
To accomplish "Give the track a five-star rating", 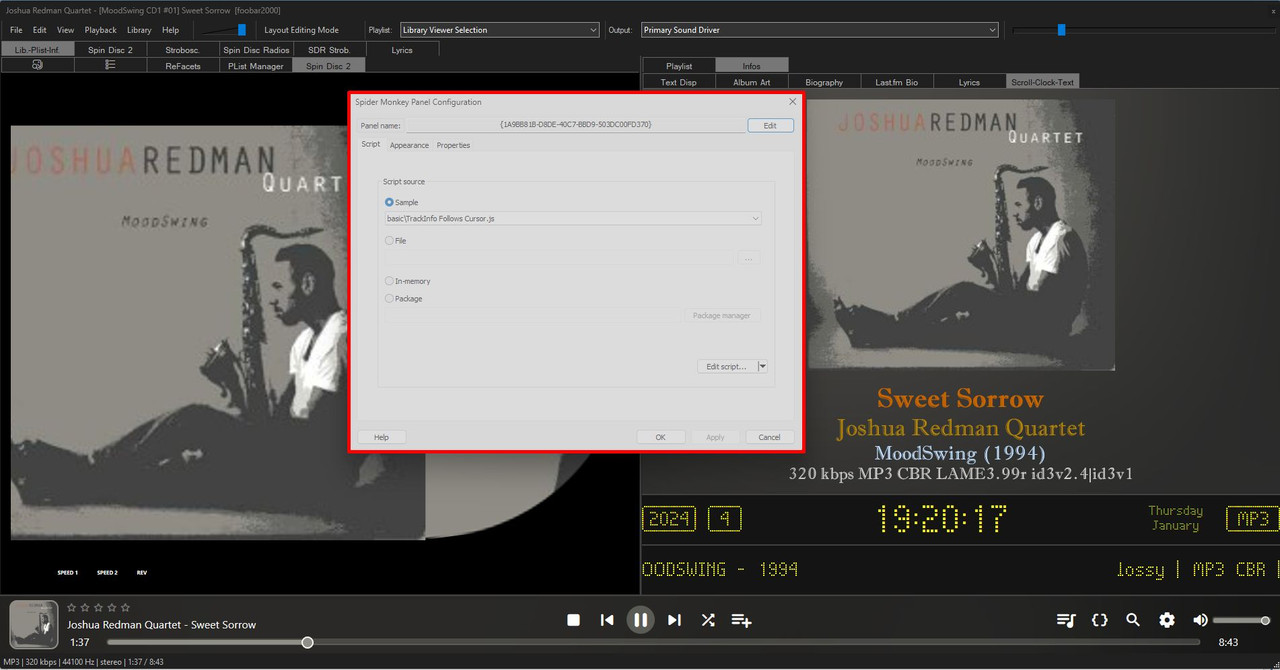I will (124, 607).
